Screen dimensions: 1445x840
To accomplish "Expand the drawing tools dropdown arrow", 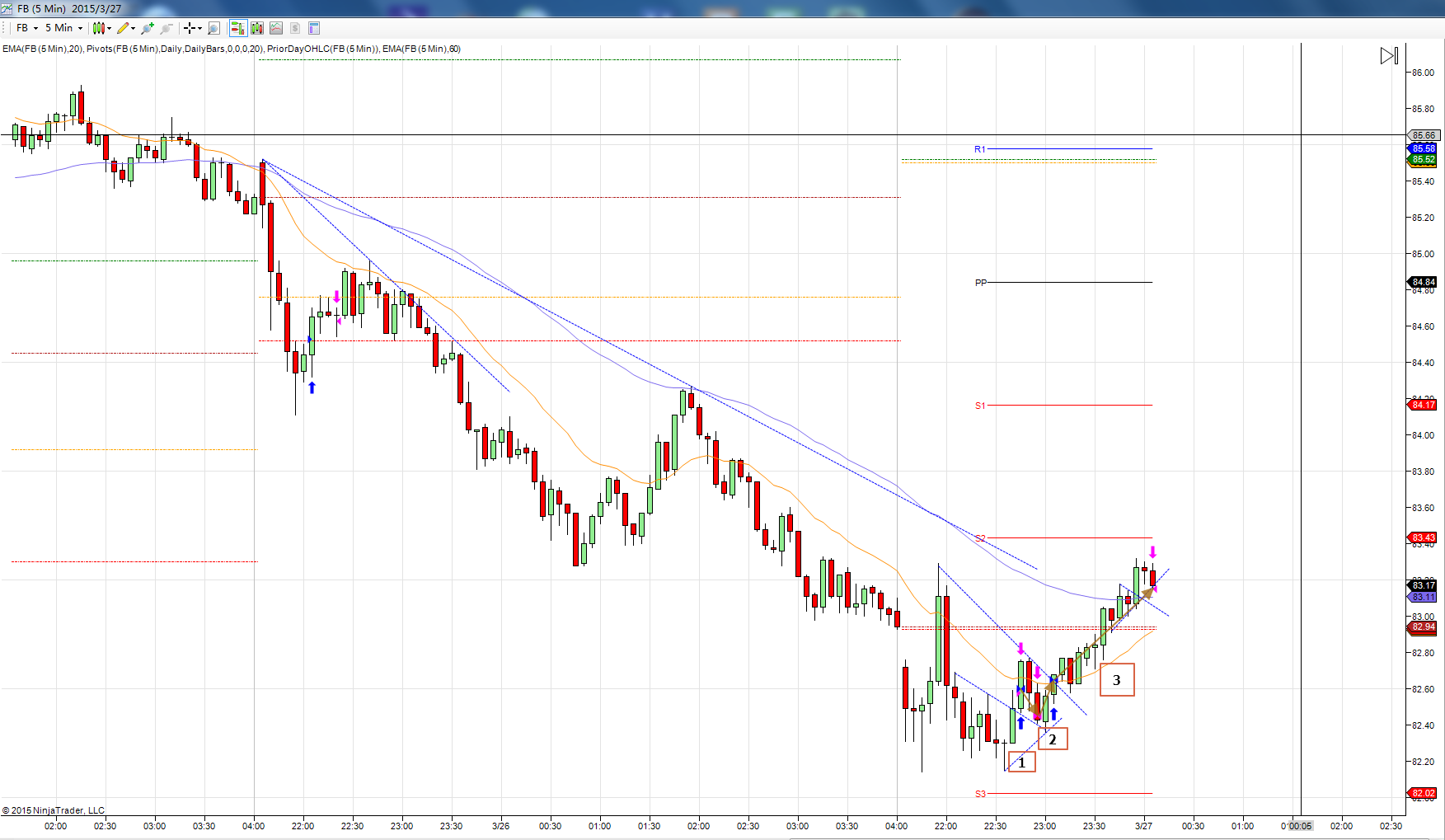I will pos(133,28).
